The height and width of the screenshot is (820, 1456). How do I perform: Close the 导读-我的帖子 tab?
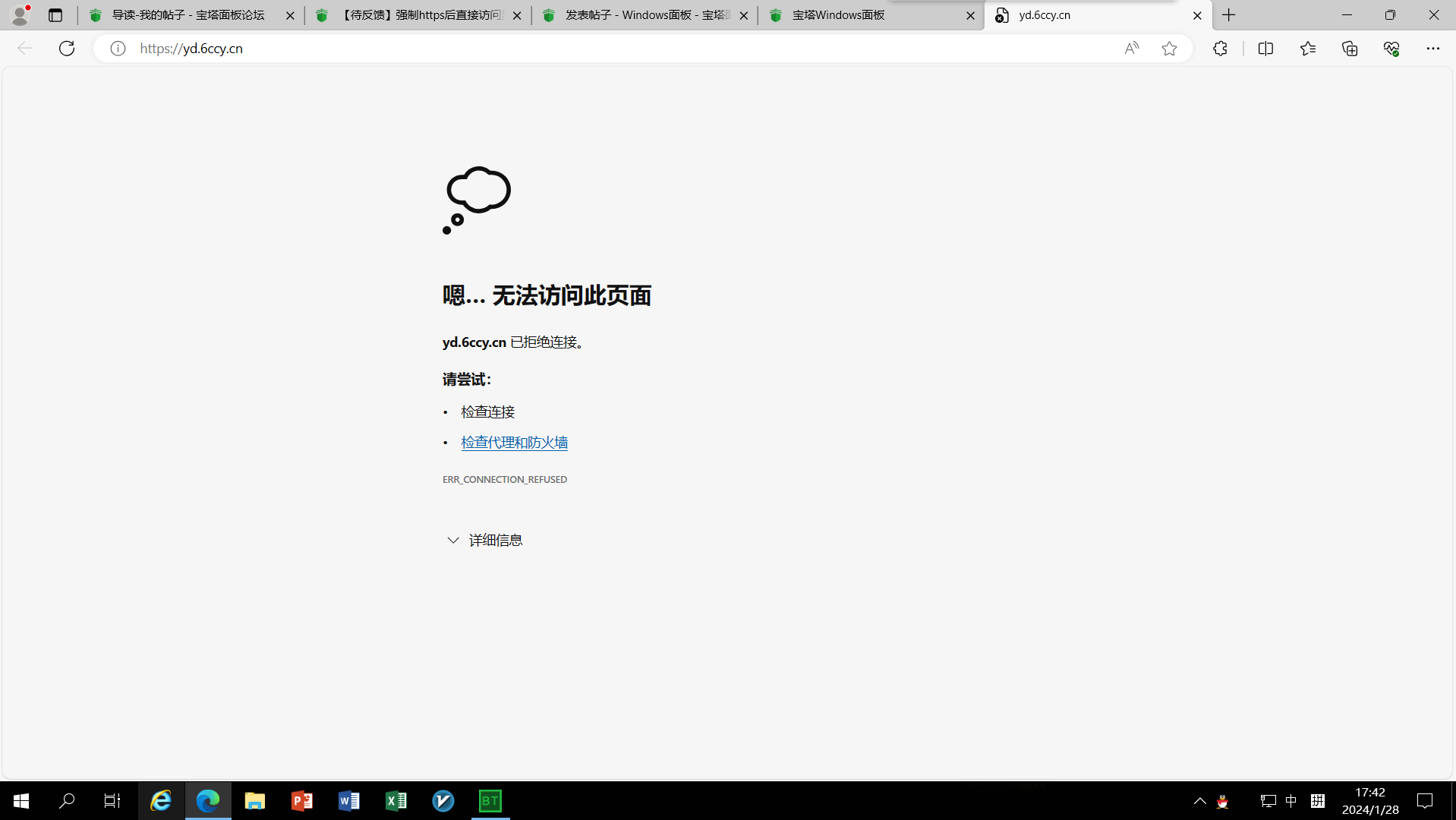290,15
